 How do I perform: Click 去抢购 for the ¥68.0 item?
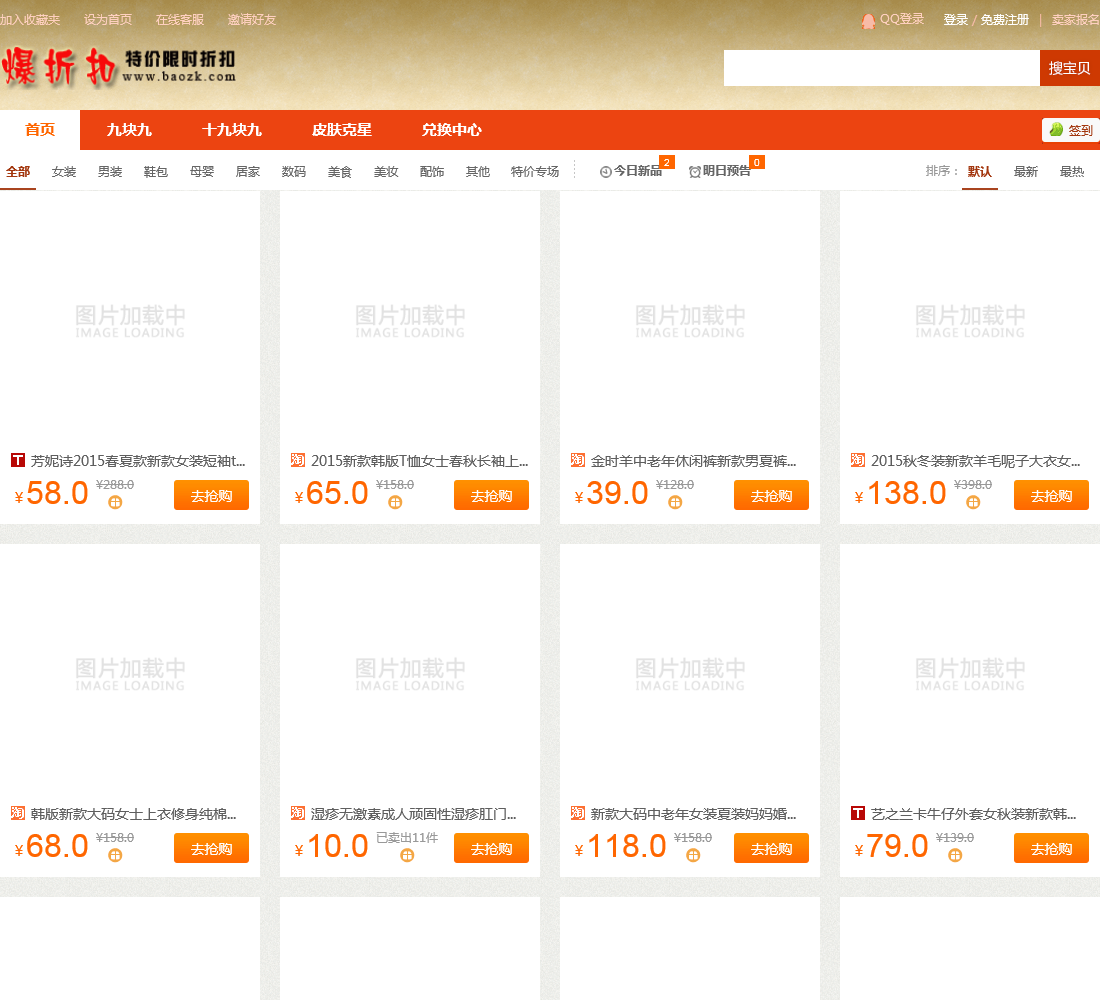211,848
